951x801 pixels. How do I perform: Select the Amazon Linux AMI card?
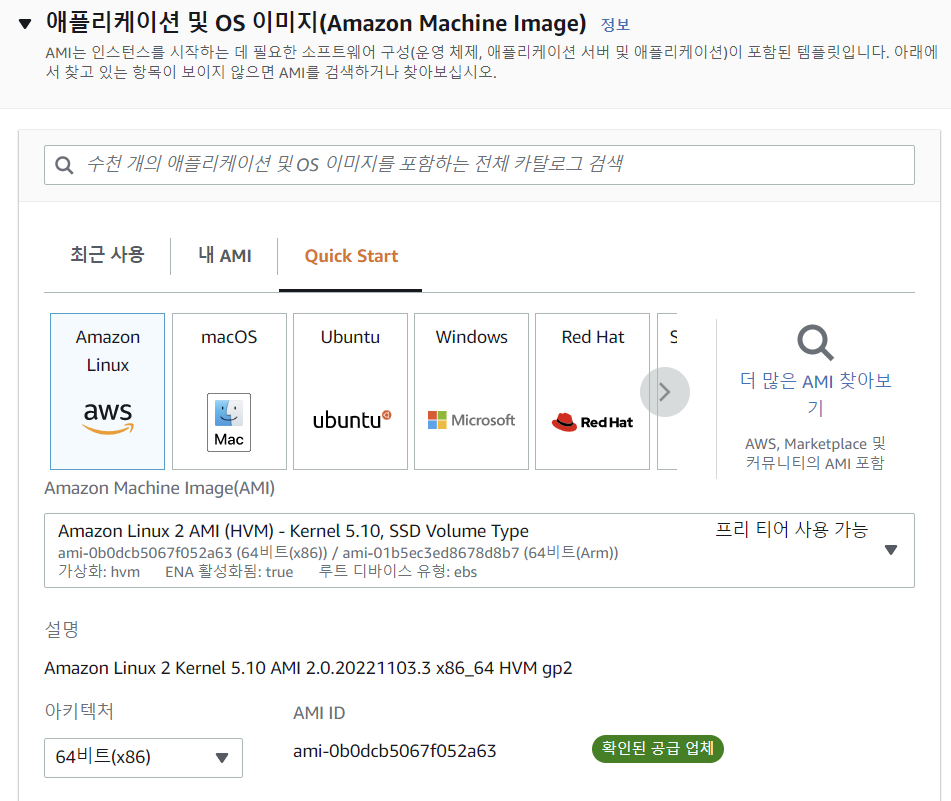point(107,391)
